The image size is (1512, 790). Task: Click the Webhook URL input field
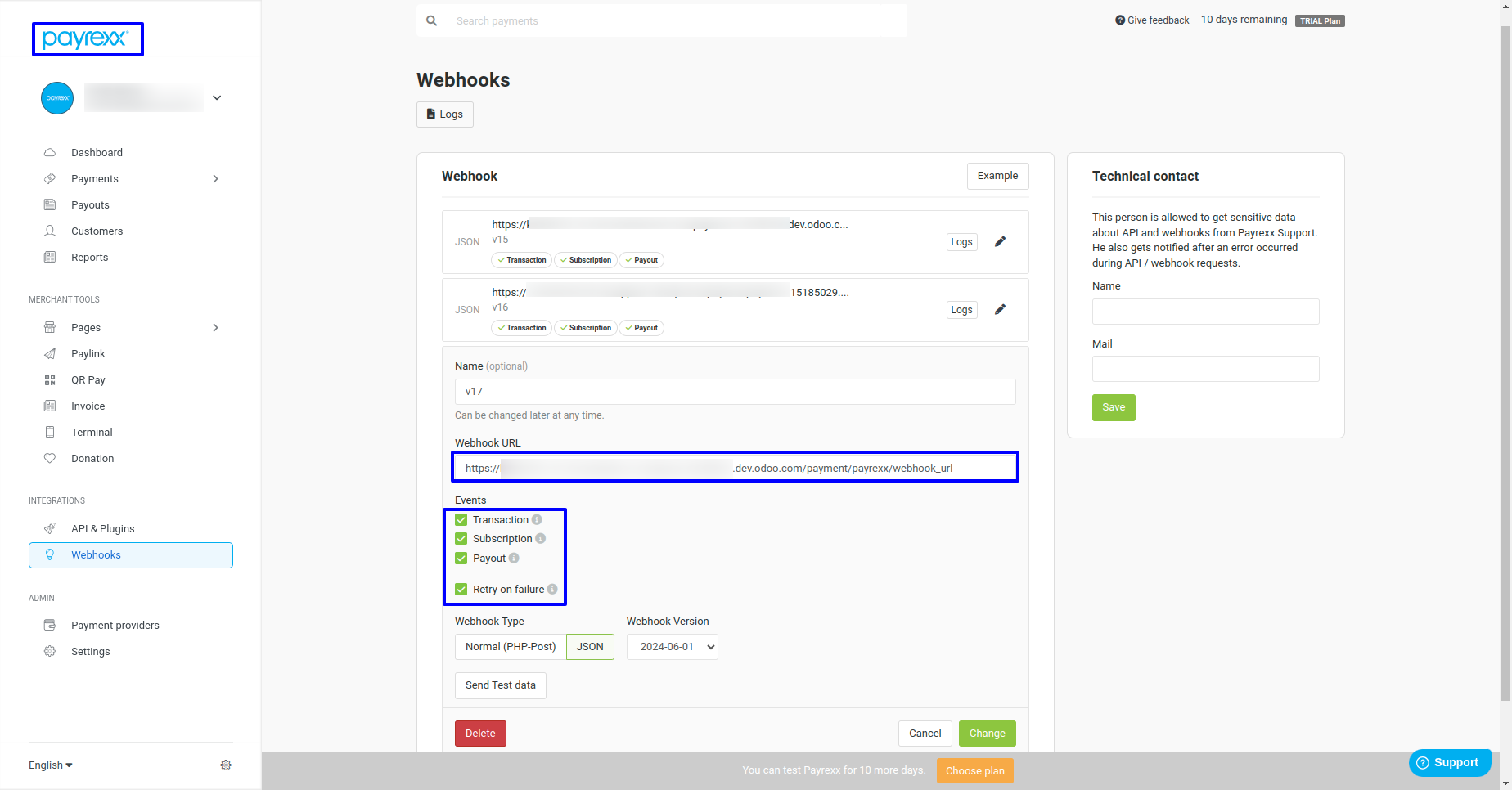point(735,469)
